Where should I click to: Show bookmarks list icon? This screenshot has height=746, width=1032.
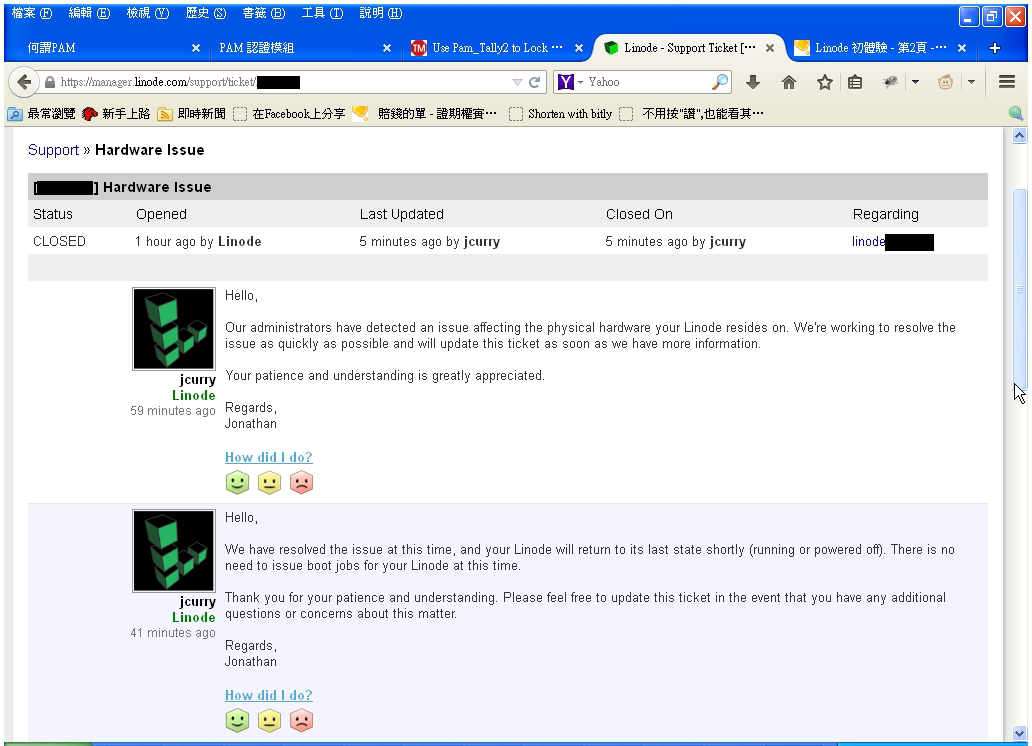tap(855, 82)
